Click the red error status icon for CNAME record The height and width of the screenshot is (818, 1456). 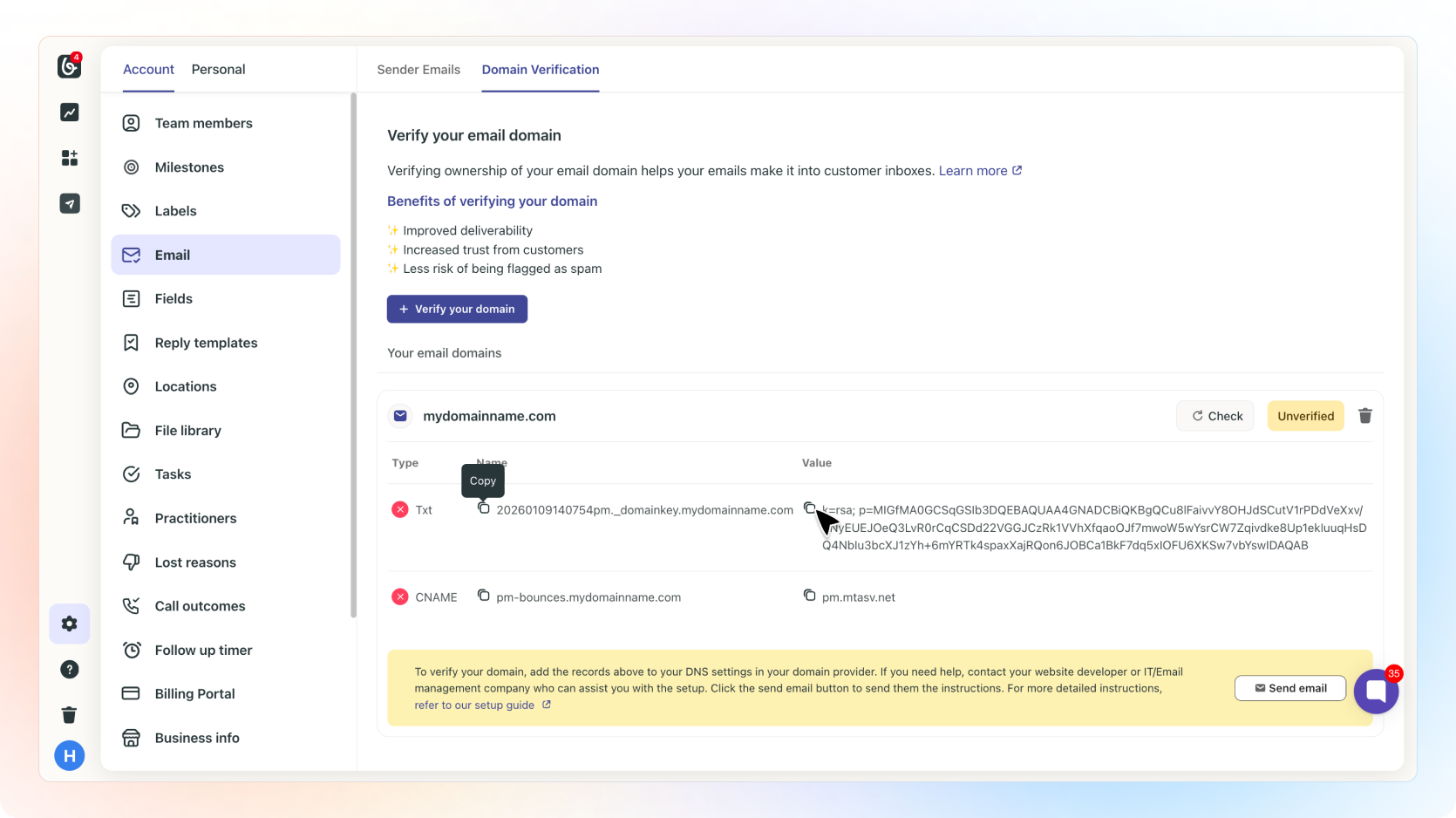pyautogui.click(x=400, y=597)
